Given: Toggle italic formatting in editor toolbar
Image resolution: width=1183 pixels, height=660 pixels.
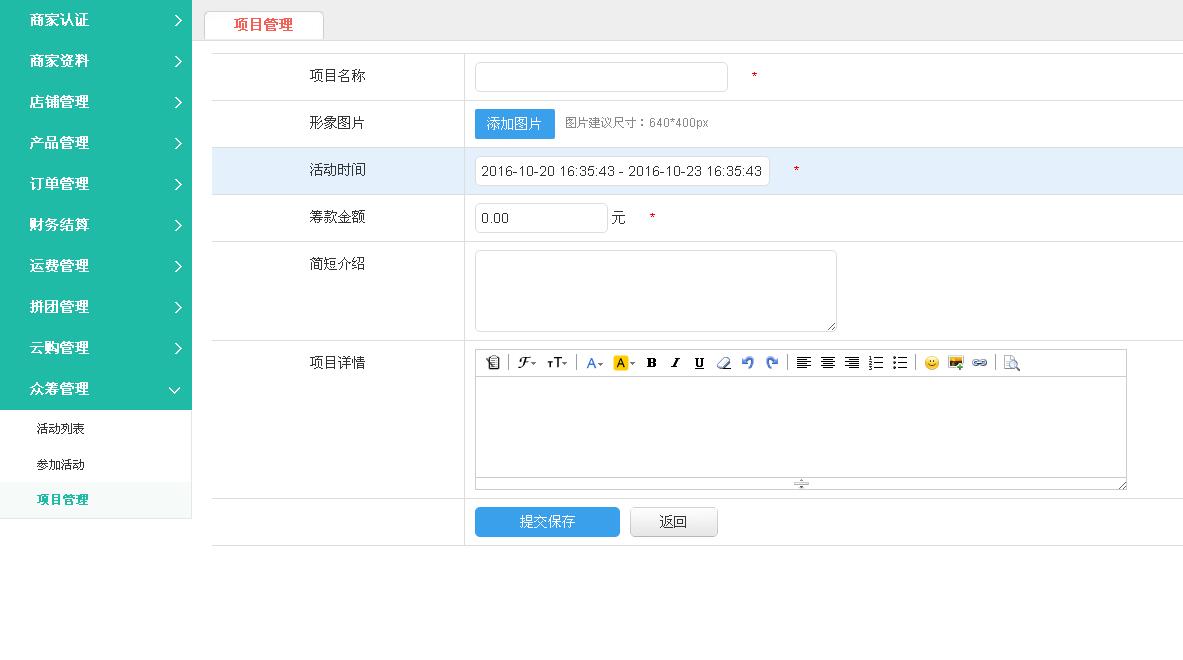Looking at the screenshot, I should click(675, 363).
